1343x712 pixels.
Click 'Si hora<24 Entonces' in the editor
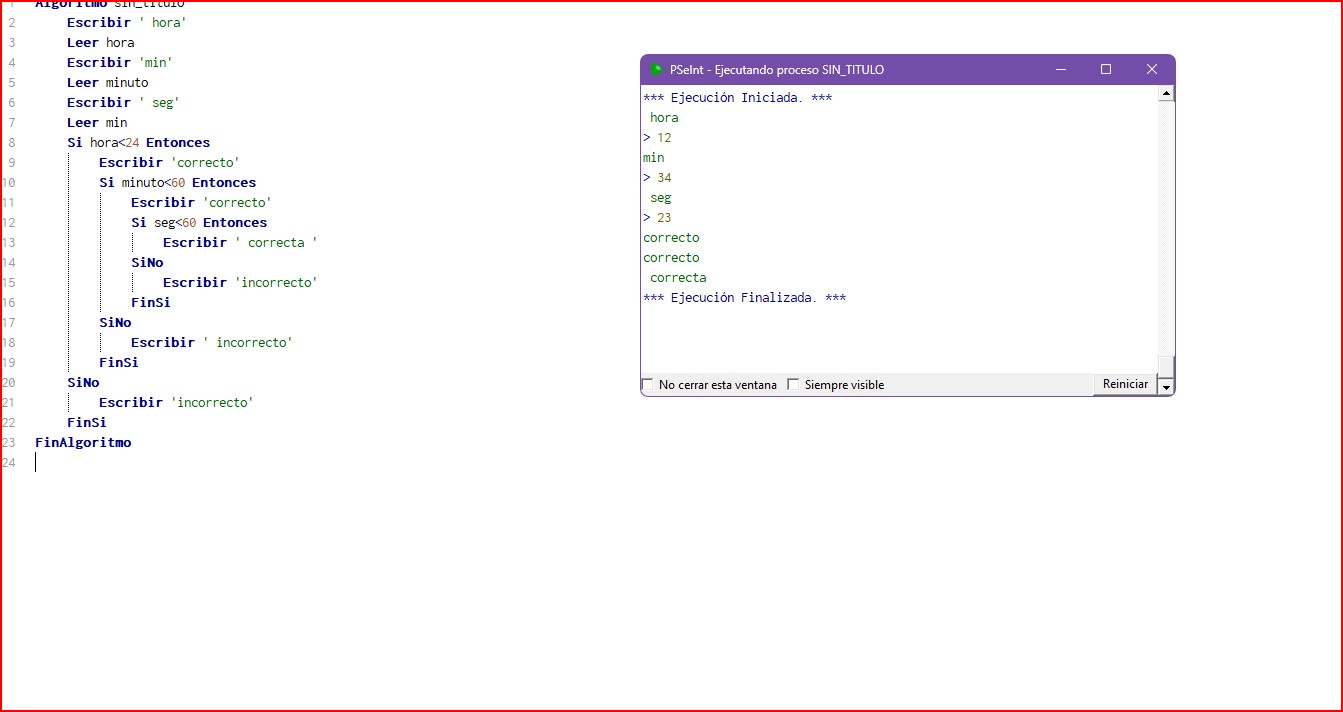[x=138, y=143]
